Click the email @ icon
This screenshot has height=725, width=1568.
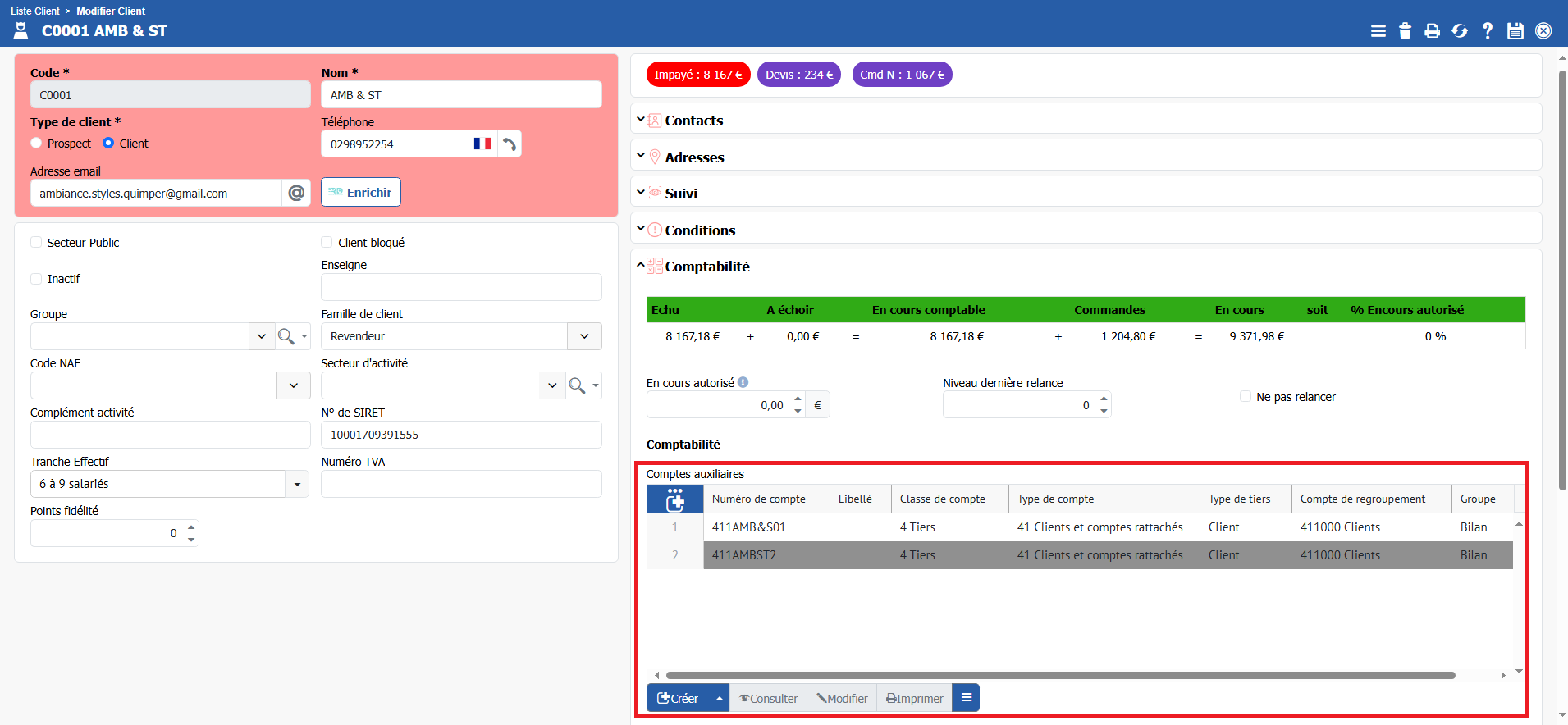296,193
